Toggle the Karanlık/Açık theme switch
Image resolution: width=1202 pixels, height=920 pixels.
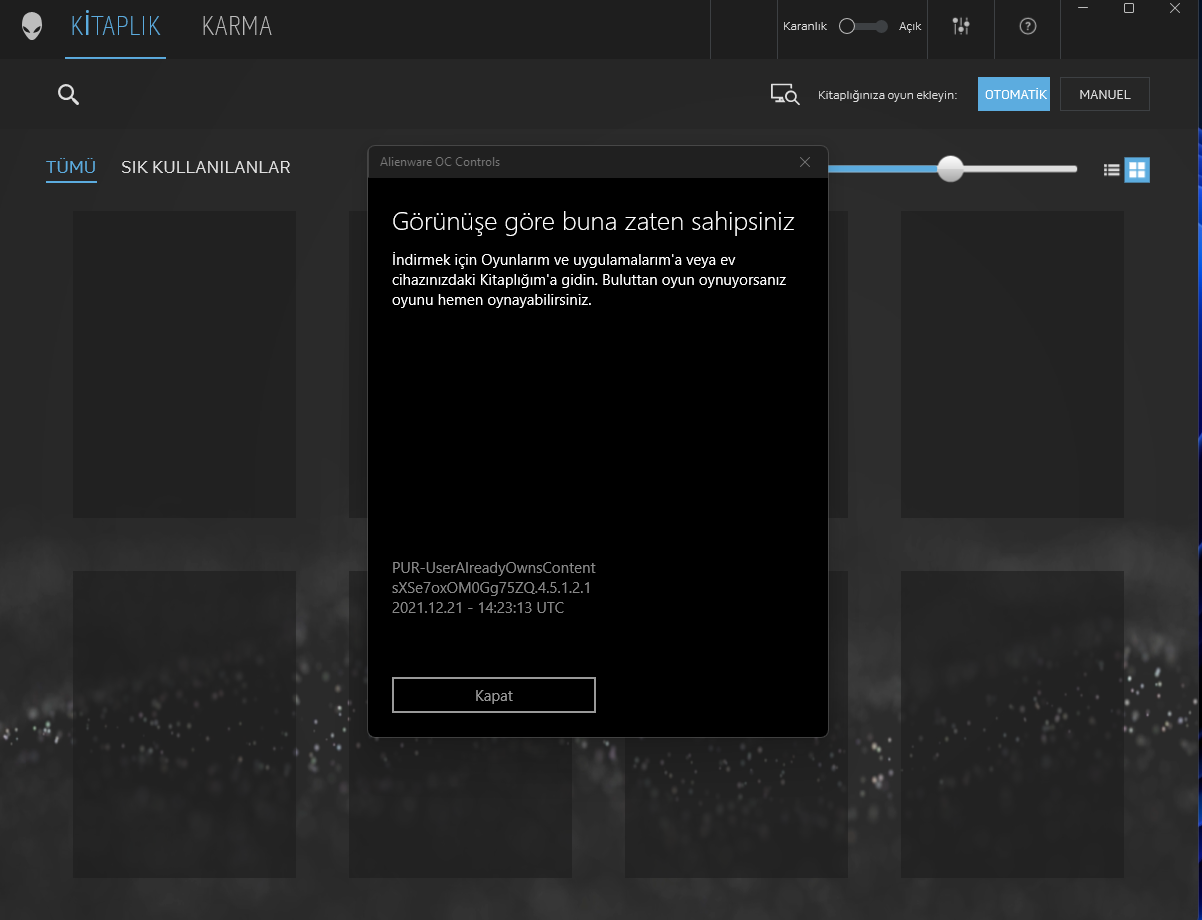[x=863, y=27]
